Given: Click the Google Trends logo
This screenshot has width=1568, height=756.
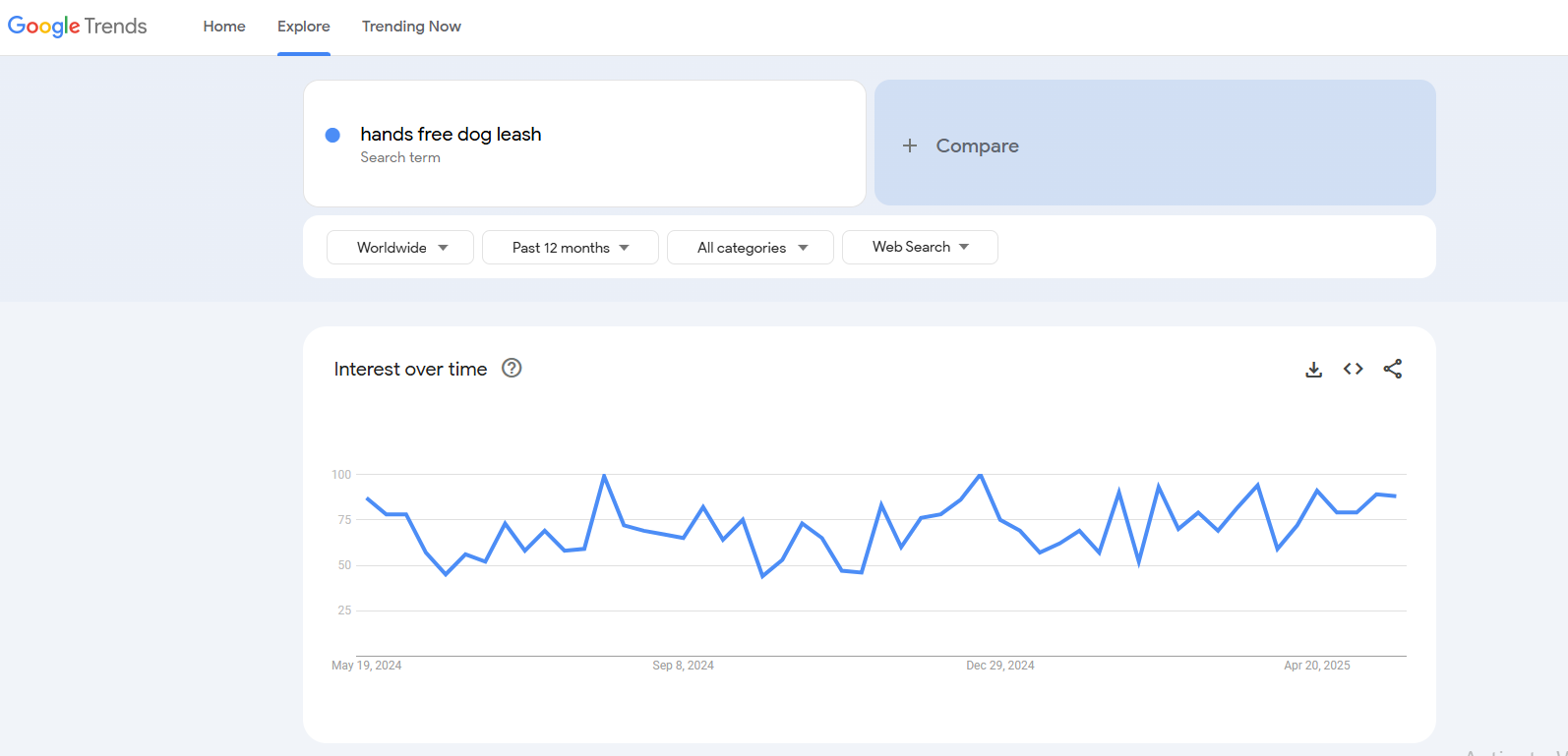Looking at the screenshot, I should [78, 27].
